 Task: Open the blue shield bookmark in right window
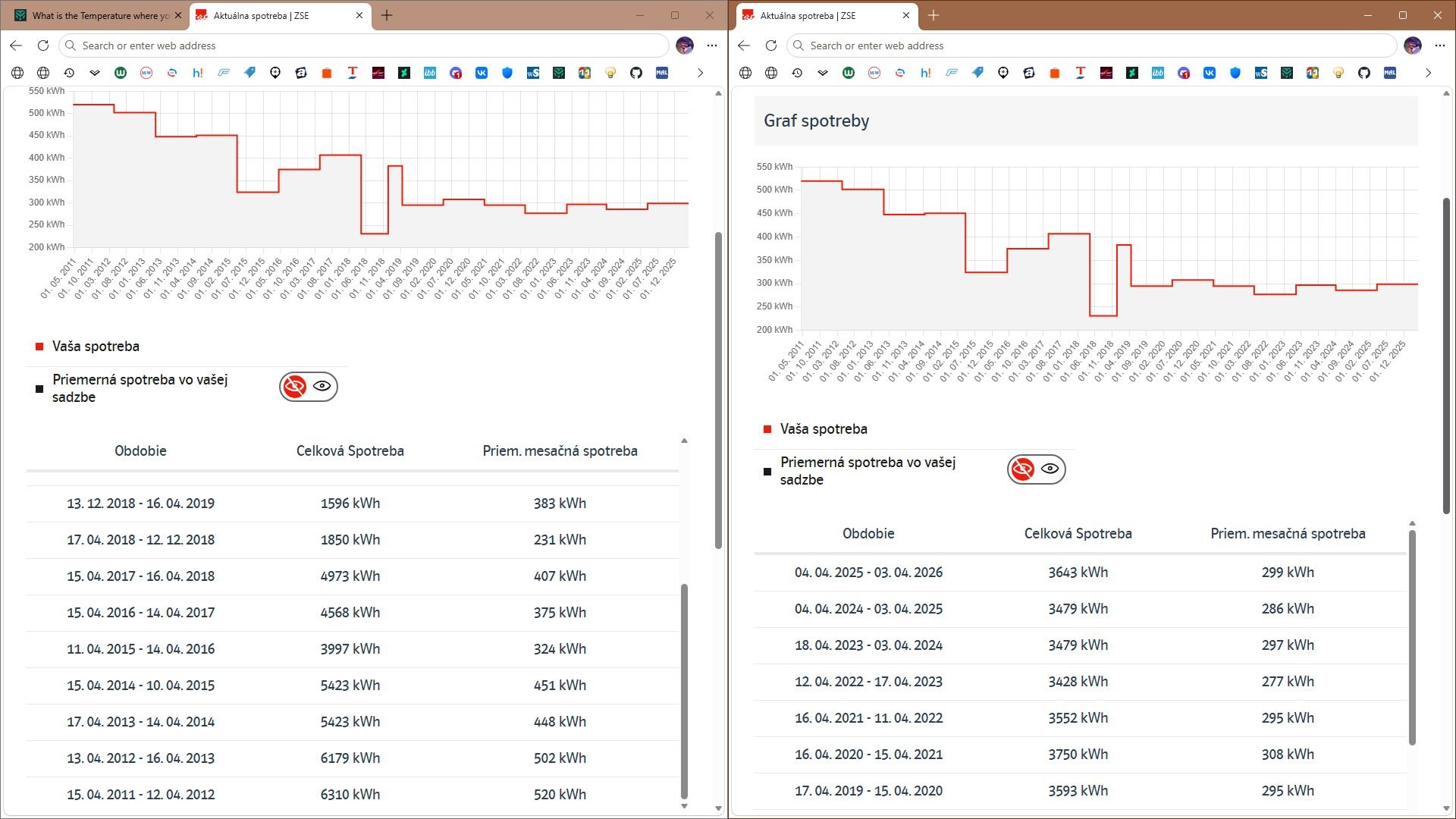1235,73
